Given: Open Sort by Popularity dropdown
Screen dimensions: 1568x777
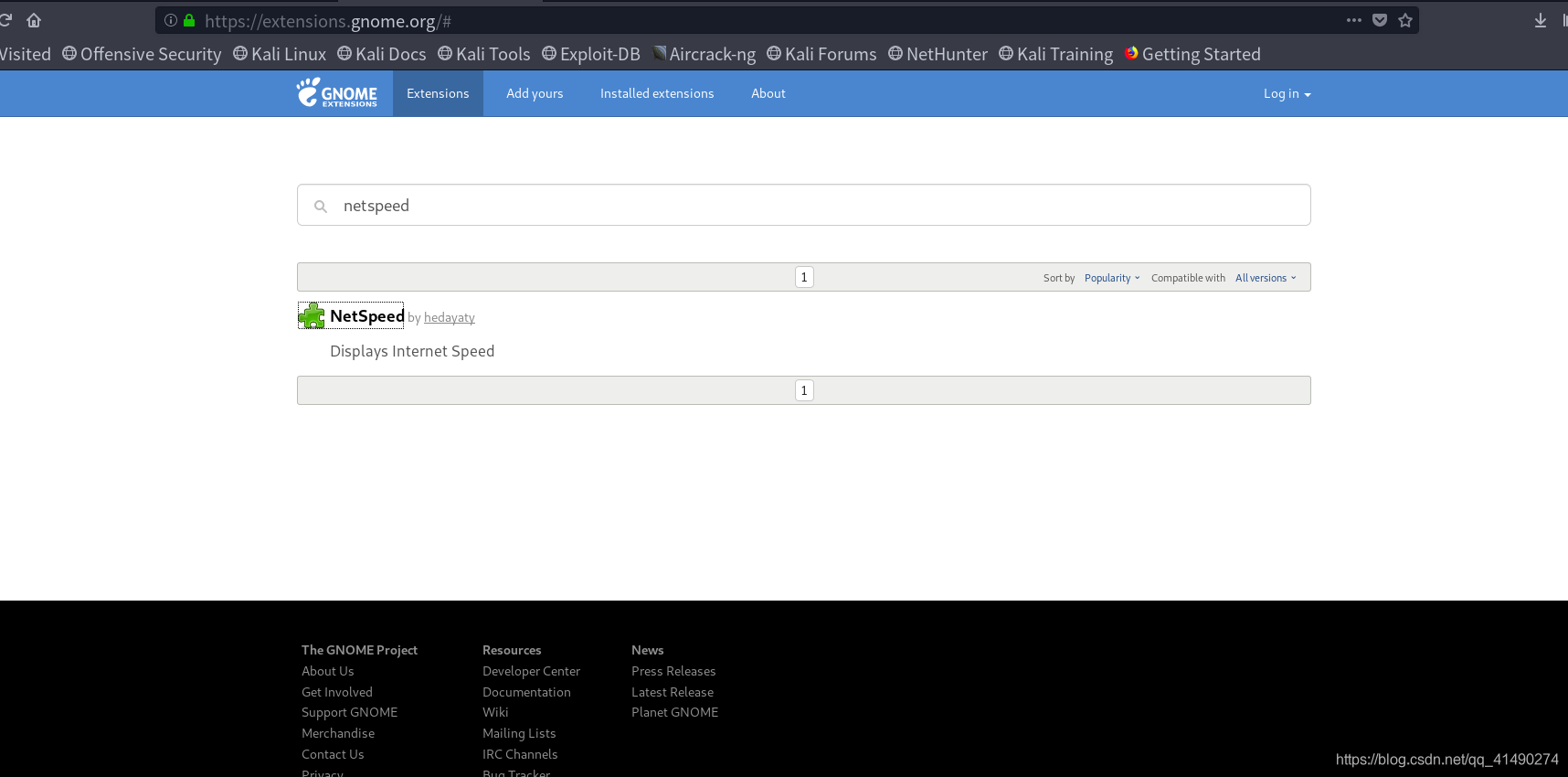Looking at the screenshot, I should [x=1112, y=278].
